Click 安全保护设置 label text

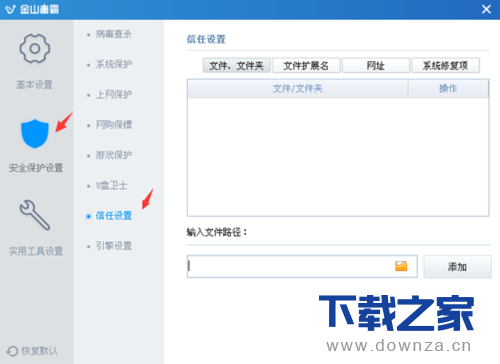(36, 168)
